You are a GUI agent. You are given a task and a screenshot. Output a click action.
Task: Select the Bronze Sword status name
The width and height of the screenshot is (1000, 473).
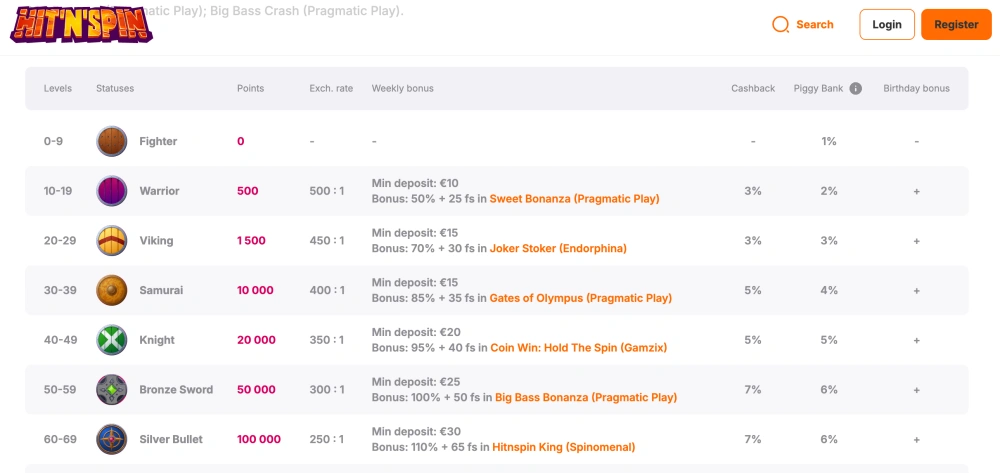click(176, 390)
